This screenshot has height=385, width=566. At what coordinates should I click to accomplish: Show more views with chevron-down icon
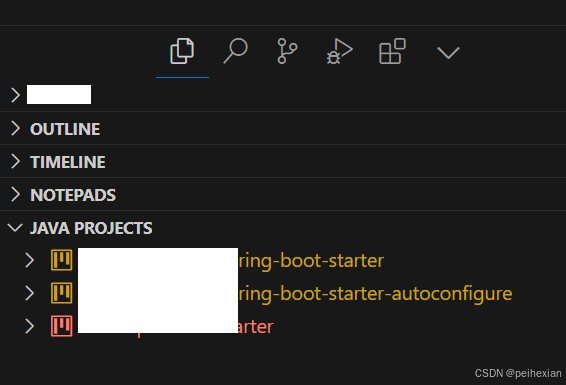pyautogui.click(x=448, y=53)
